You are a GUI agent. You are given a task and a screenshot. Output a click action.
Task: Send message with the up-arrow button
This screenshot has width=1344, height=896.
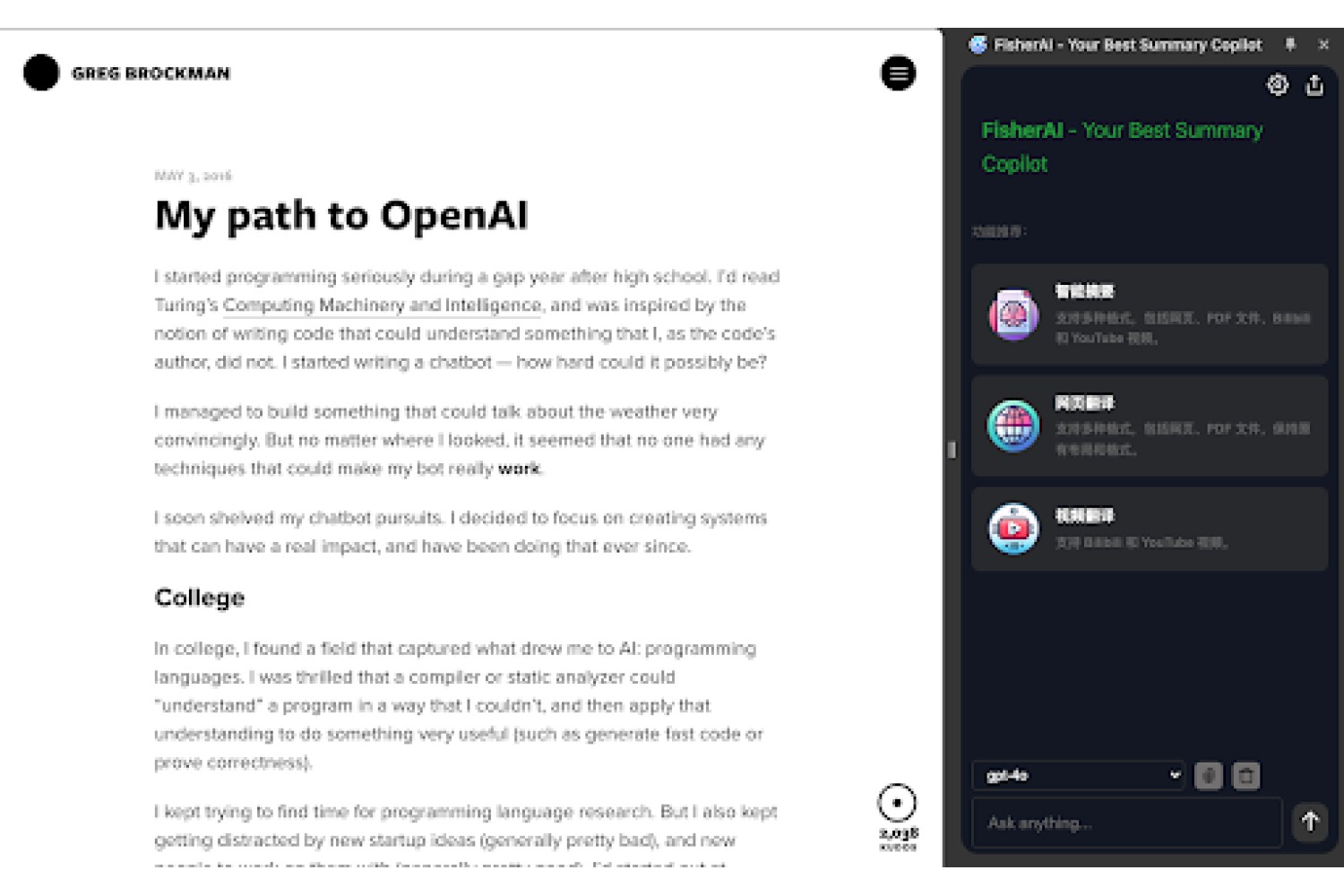point(1310,822)
